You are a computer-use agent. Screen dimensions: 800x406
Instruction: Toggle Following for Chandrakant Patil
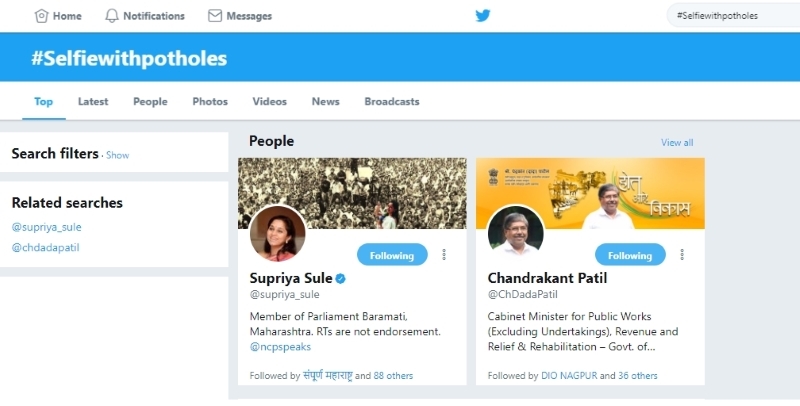(x=630, y=255)
